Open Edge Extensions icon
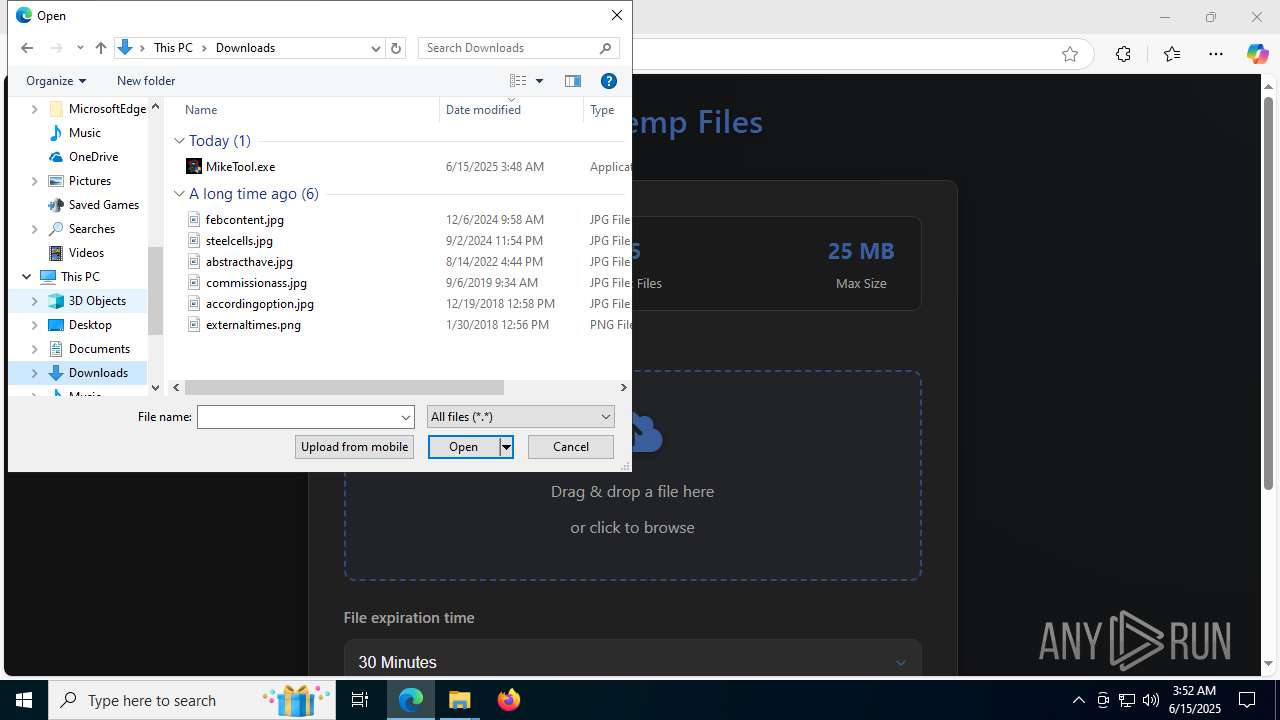The width and height of the screenshot is (1280, 720). coord(1123,55)
